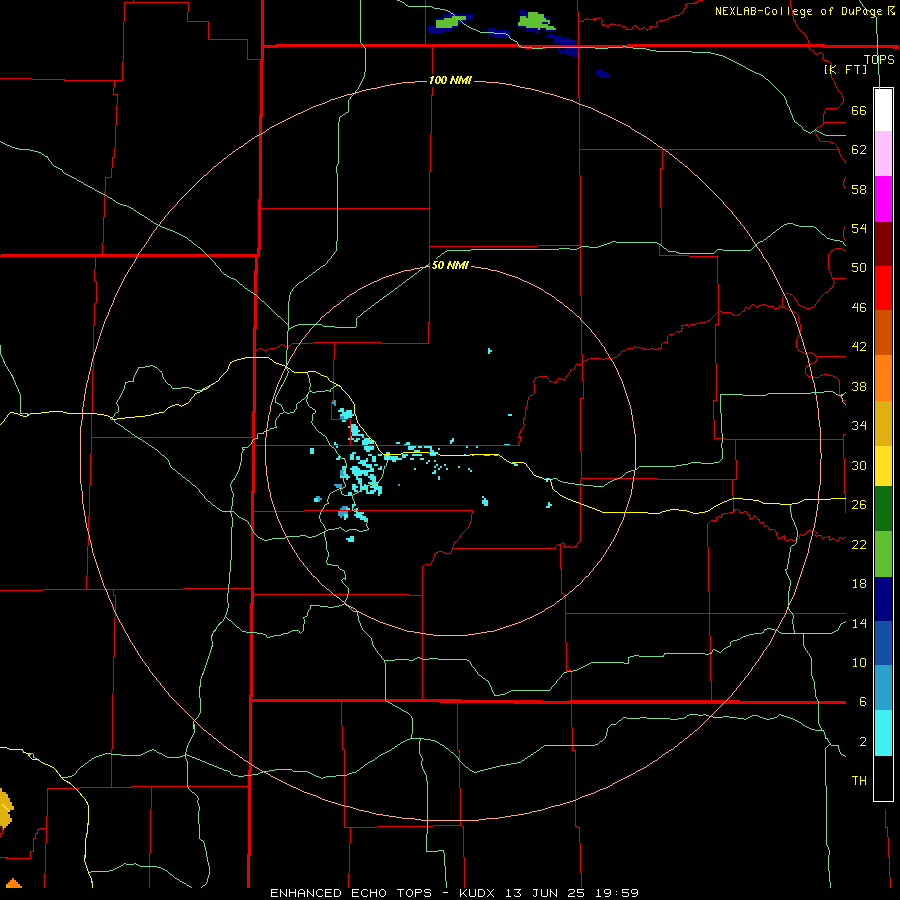This screenshot has width=900, height=900.
Task: Click the 13 JUN 25 date text
Action: (x=546, y=893)
